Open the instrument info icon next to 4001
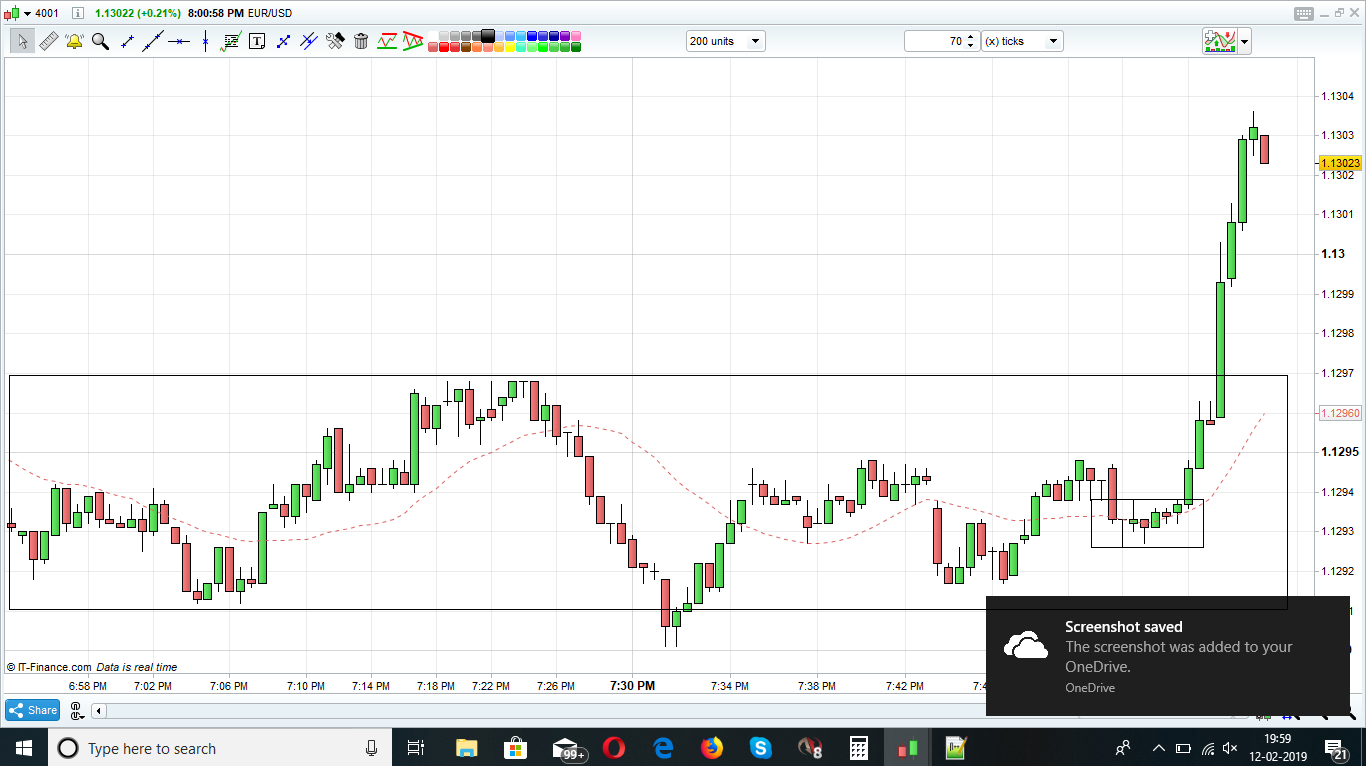The image size is (1366, 766). coord(78,13)
